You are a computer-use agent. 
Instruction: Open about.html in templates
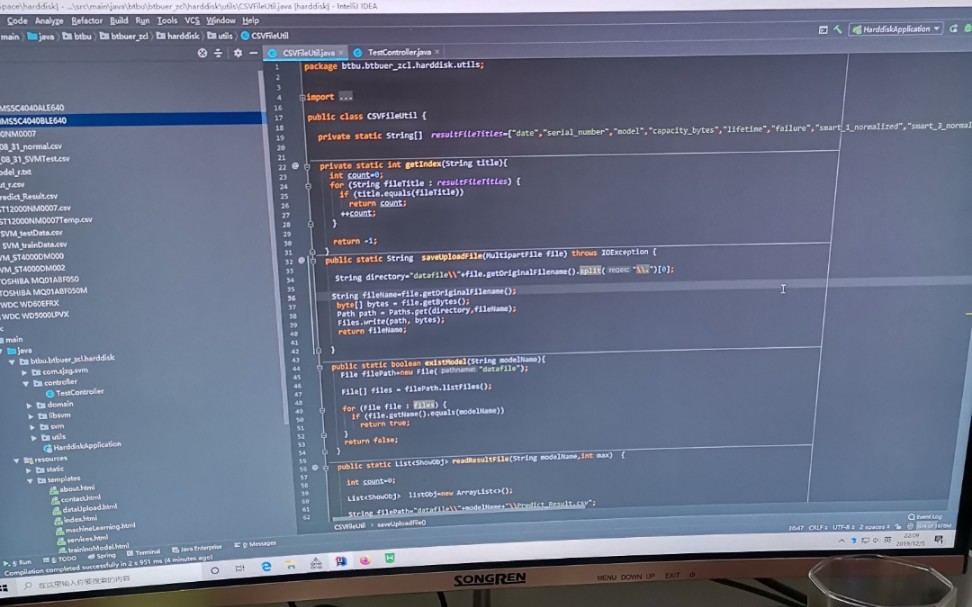[73, 489]
